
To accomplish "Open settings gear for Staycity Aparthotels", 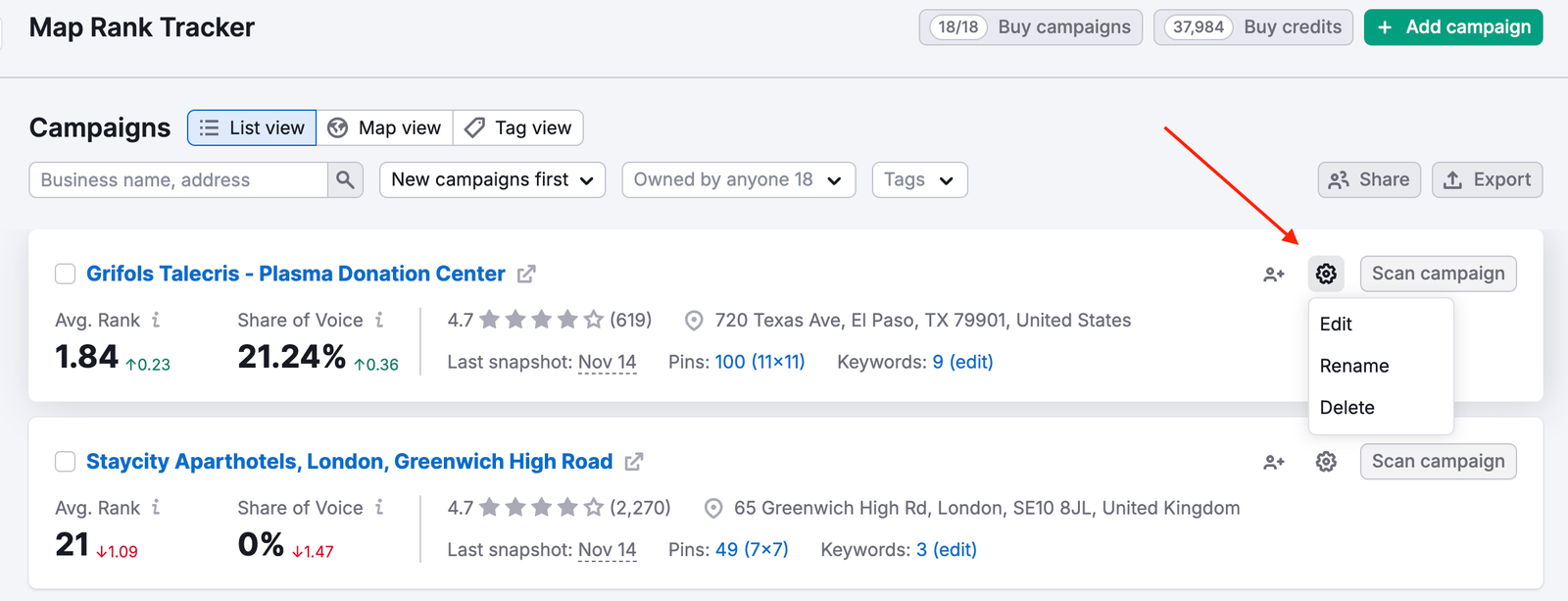I will pyautogui.click(x=1325, y=461).
